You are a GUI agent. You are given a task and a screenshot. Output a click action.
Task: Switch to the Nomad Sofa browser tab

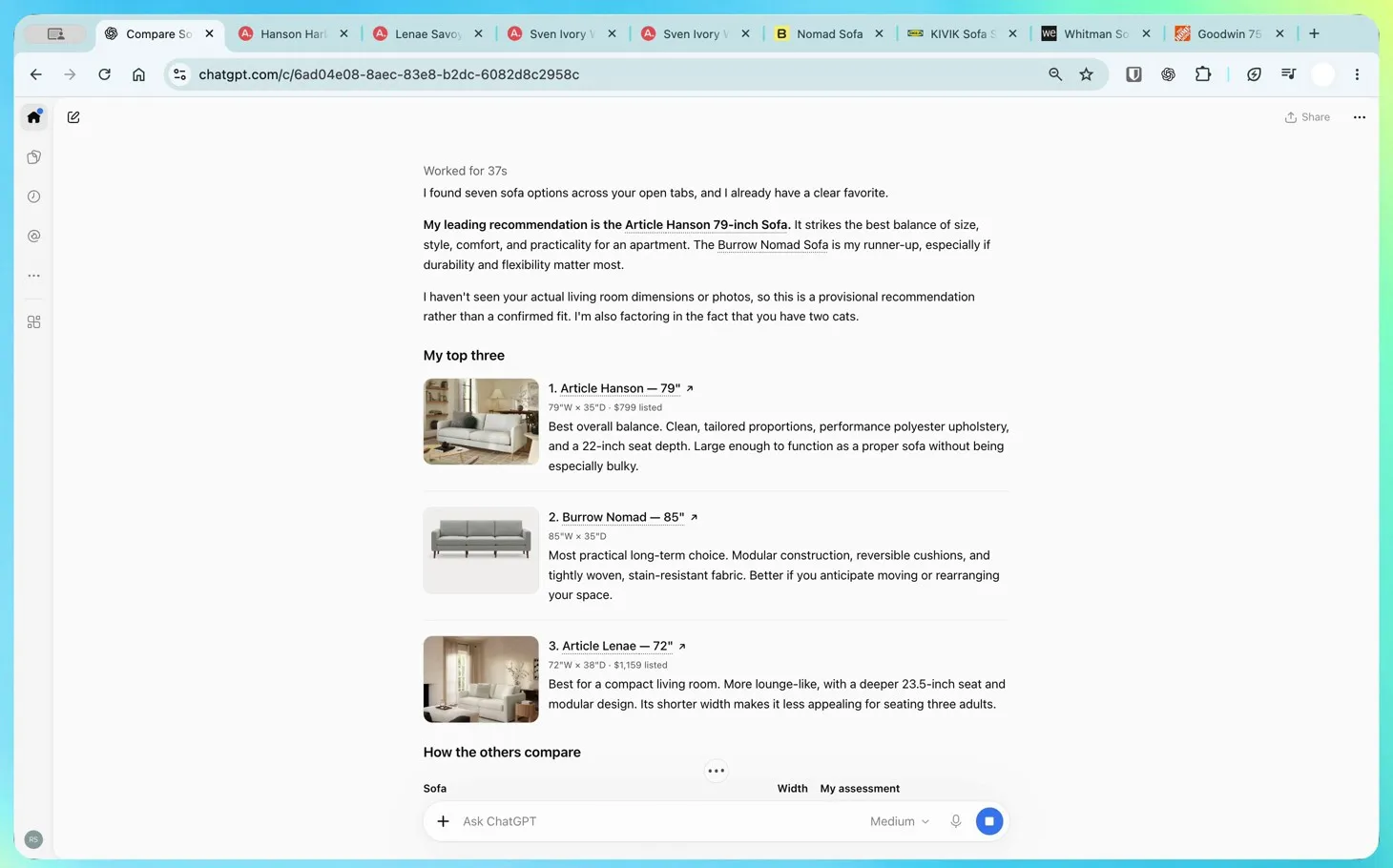pyautogui.click(x=828, y=33)
